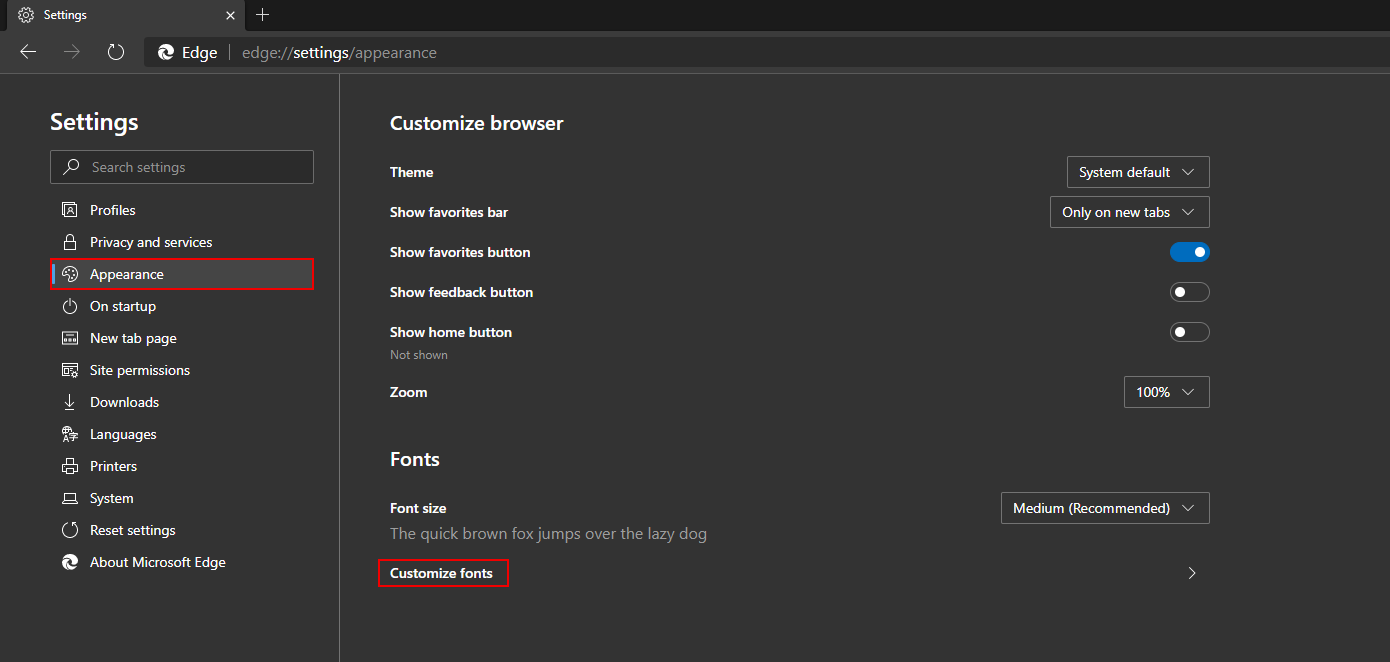Open the Zoom 100% dropdown
This screenshot has height=662, width=1390.
tap(1167, 392)
